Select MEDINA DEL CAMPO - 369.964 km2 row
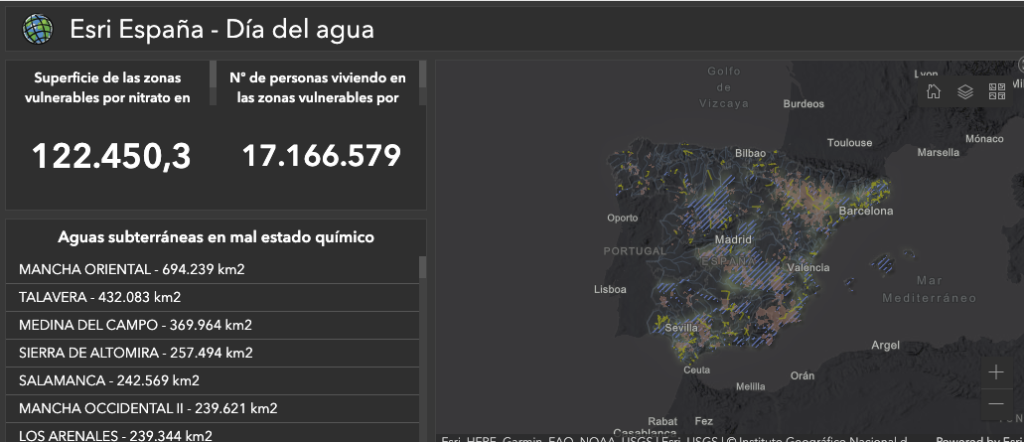The width and height of the screenshot is (1024, 442). tap(212, 325)
